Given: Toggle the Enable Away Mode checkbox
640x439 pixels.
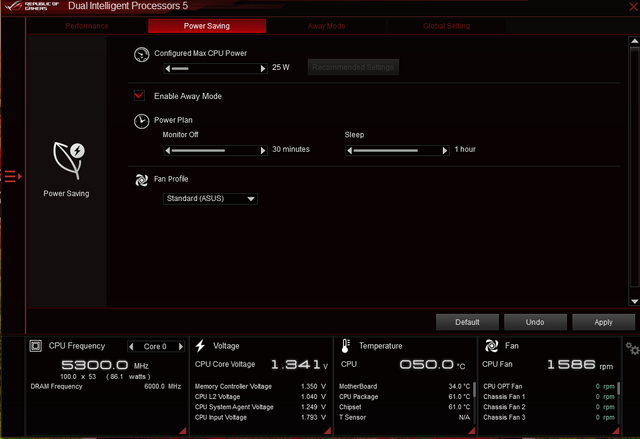Looking at the screenshot, I should (x=140, y=96).
